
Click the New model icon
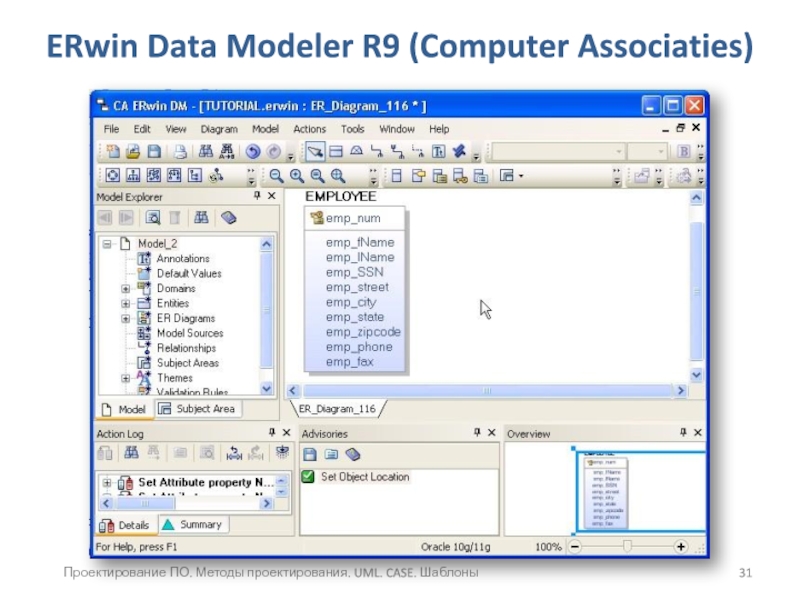point(113,152)
